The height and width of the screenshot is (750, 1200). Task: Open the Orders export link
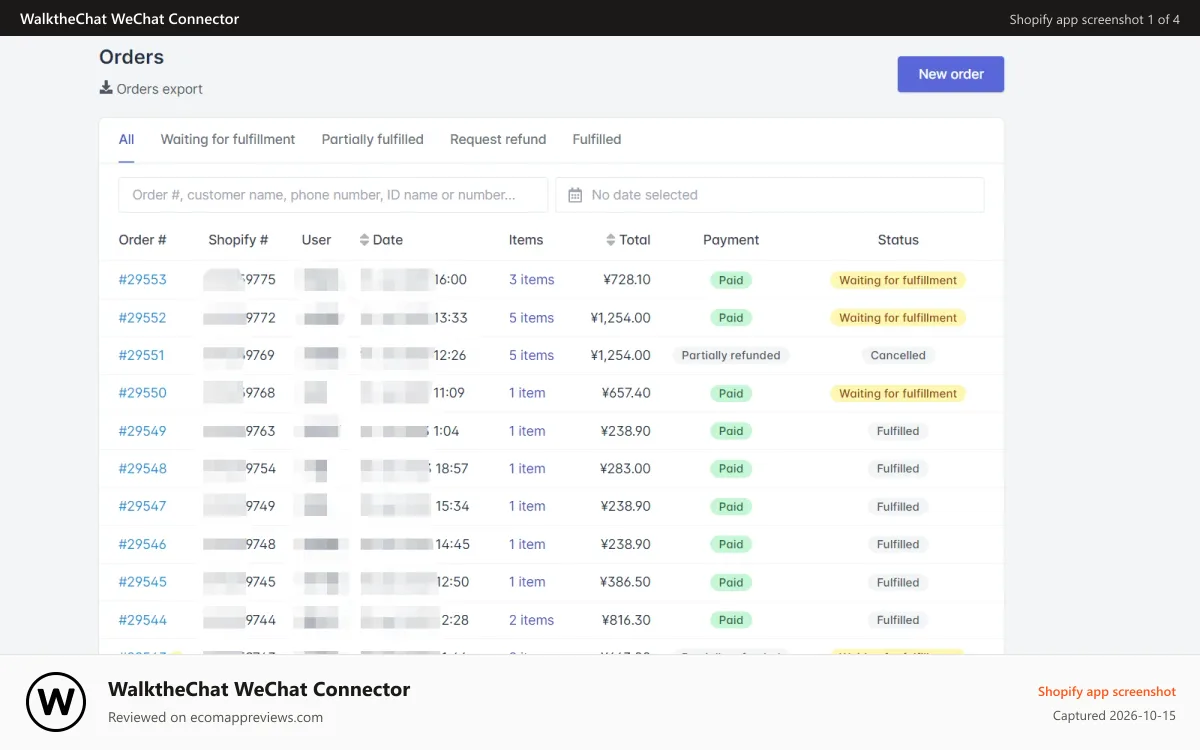point(151,88)
